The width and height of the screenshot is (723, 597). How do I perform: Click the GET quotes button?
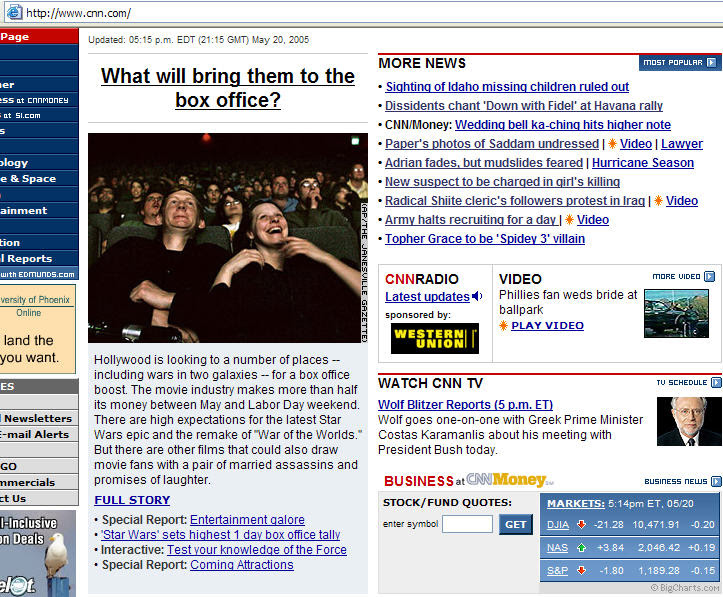click(516, 525)
